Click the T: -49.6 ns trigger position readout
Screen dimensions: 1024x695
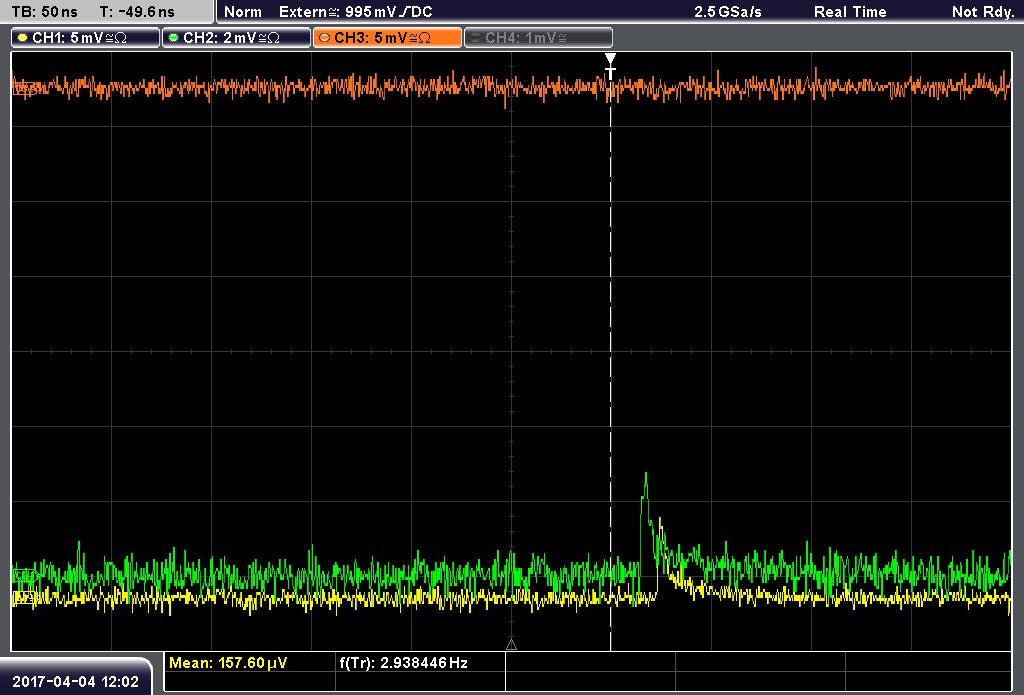pyautogui.click(x=137, y=12)
